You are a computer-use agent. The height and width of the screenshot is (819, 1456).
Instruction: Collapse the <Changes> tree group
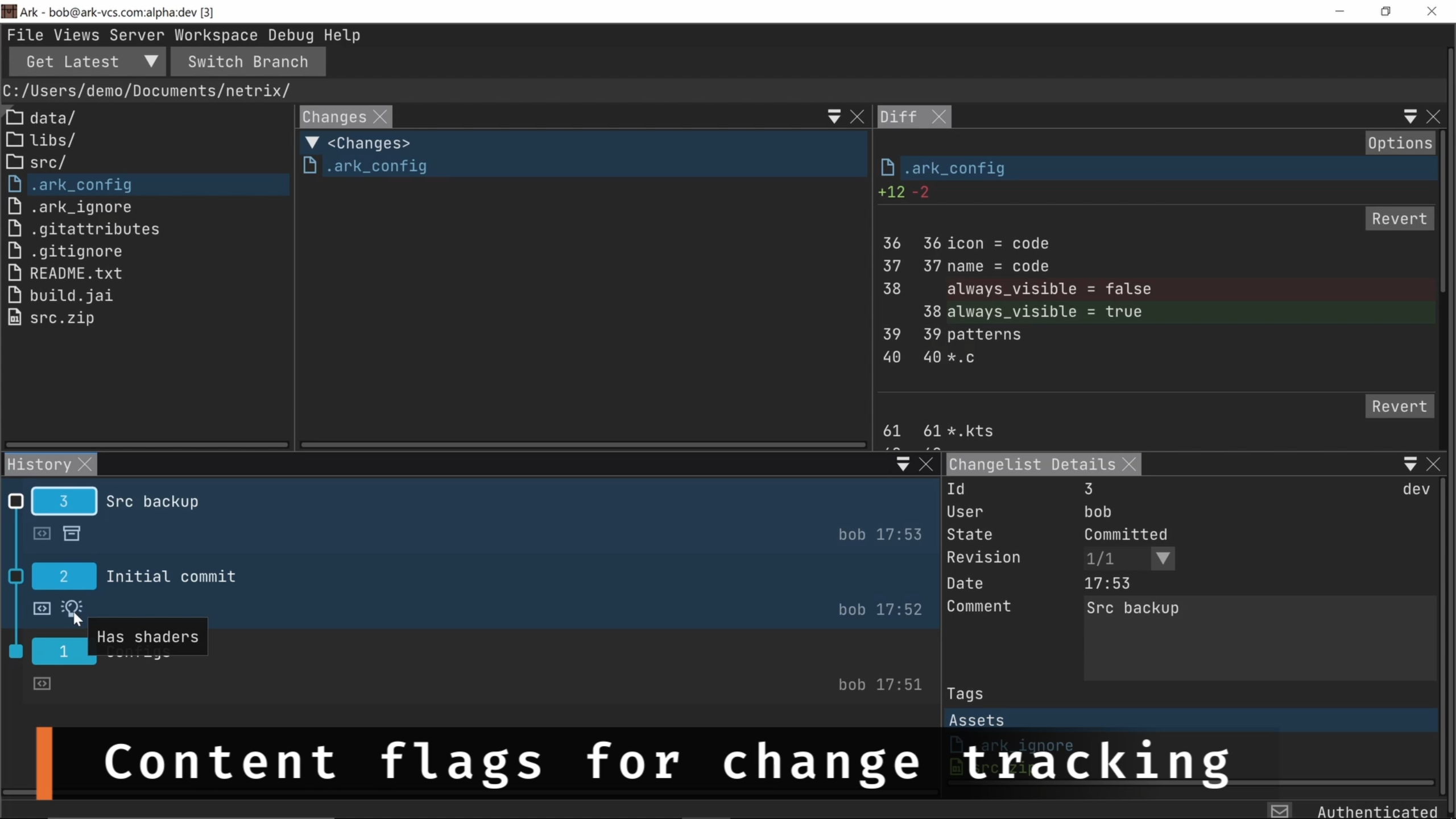point(312,143)
